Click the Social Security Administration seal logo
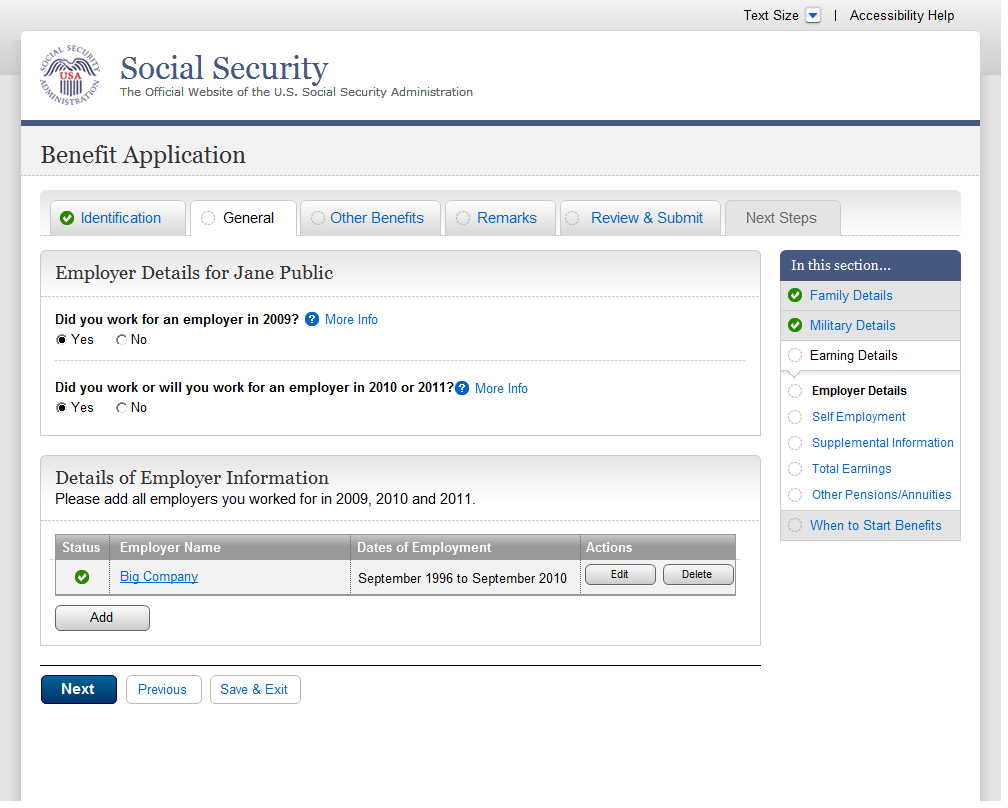The width and height of the screenshot is (1008, 808). (x=70, y=76)
